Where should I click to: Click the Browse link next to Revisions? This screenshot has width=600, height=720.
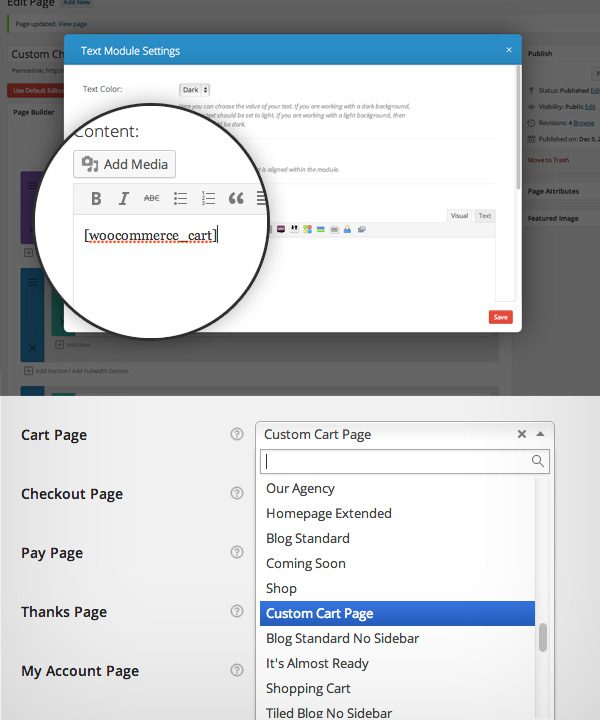coord(583,123)
